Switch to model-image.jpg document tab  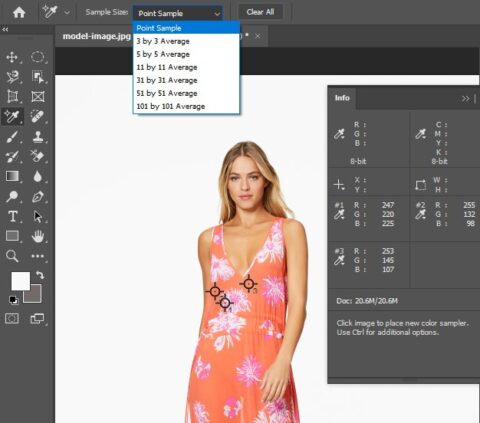(x=97, y=36)
